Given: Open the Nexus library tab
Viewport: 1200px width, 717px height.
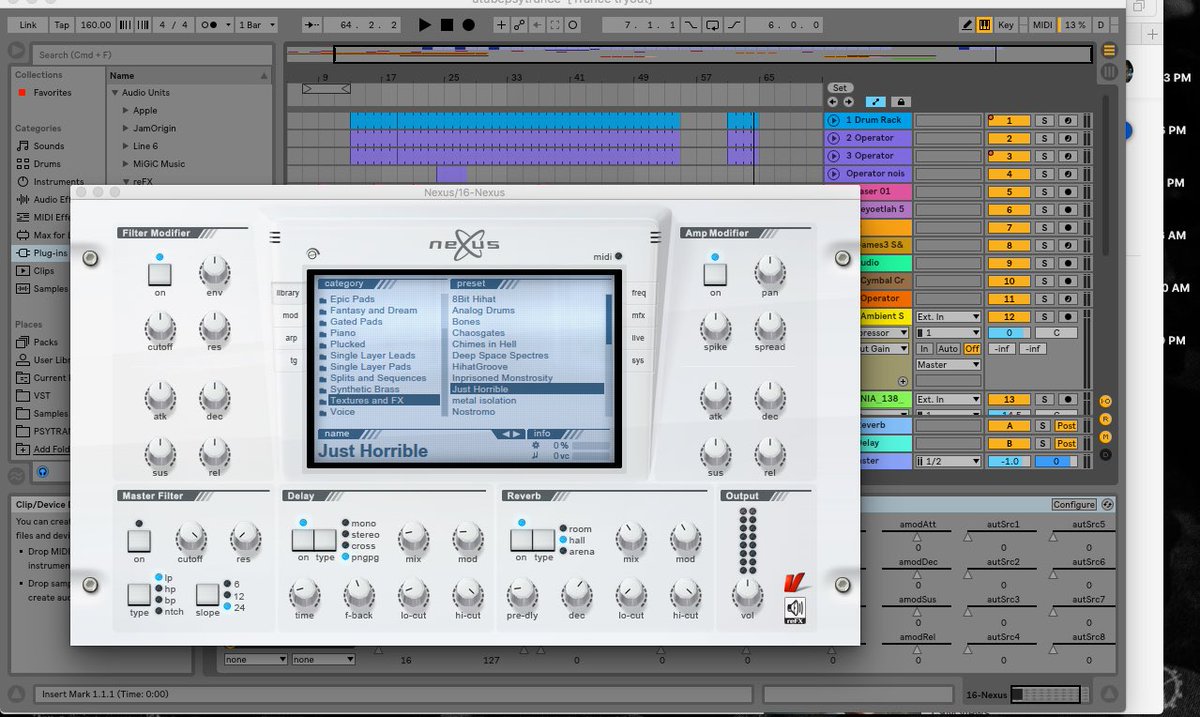Looking at the screenshot, I should (x=287, y=293).
